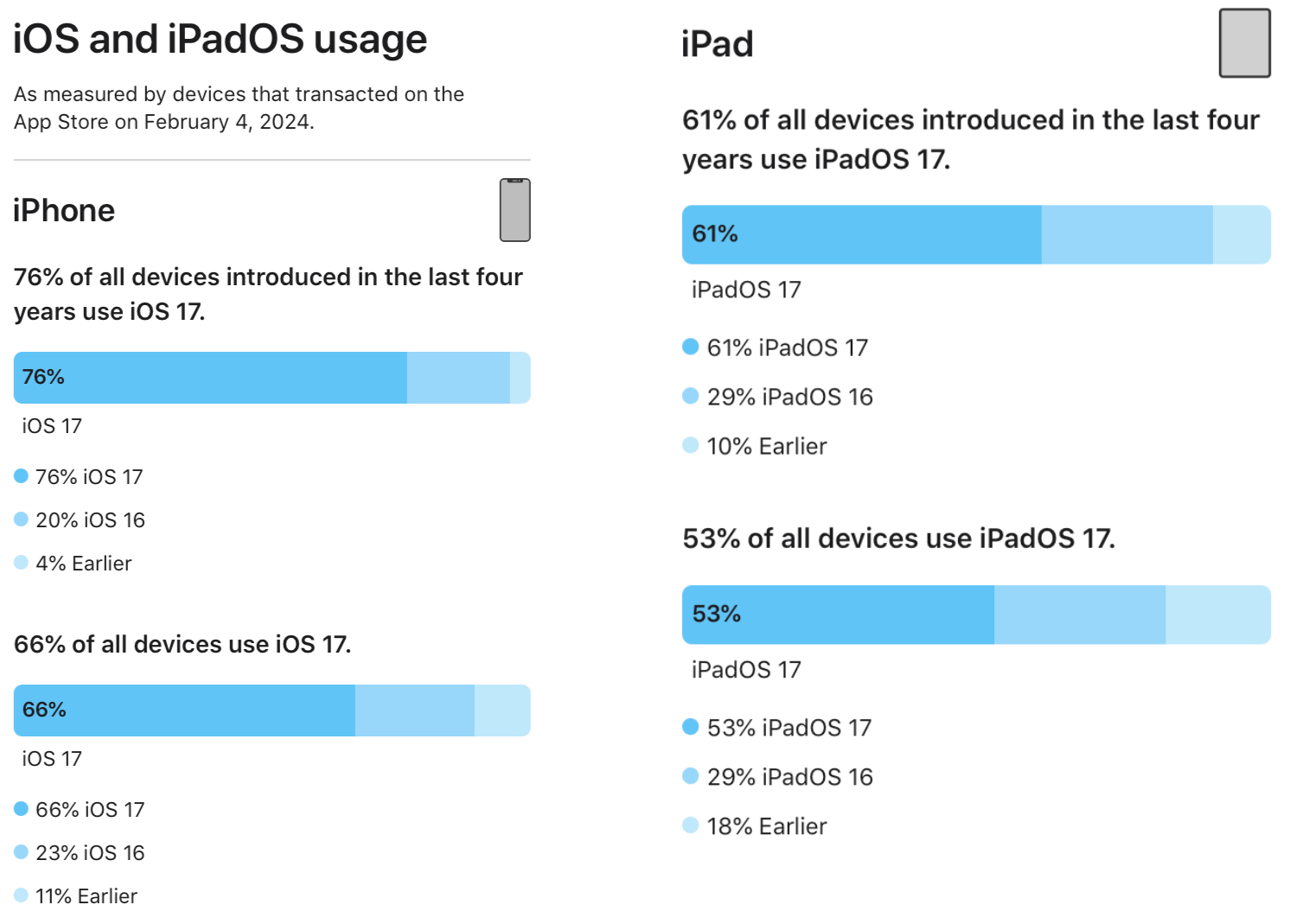Click the iPad device icon
Screen dimensions: 1290x924
tap(1244, 43)
